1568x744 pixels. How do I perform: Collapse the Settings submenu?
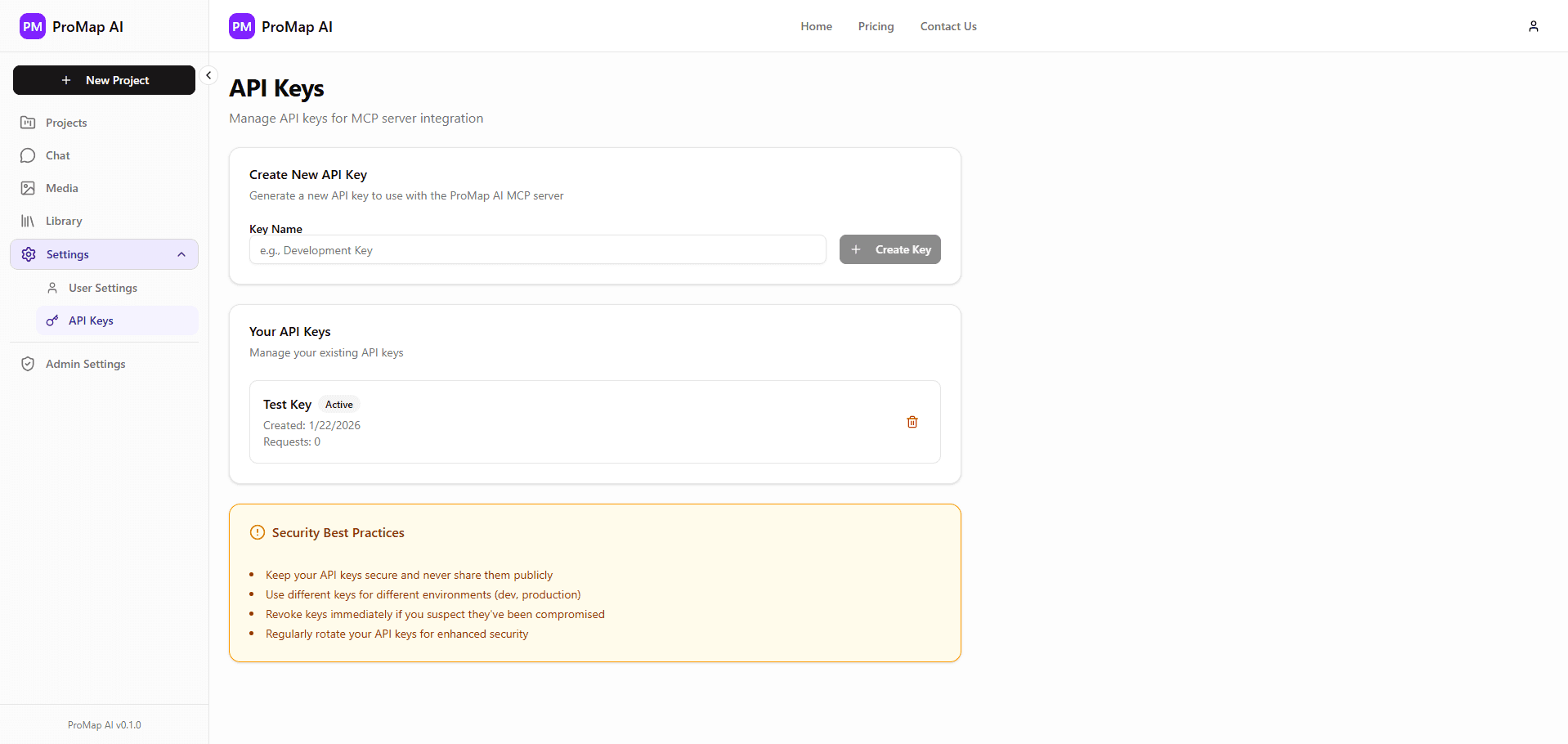181,254
